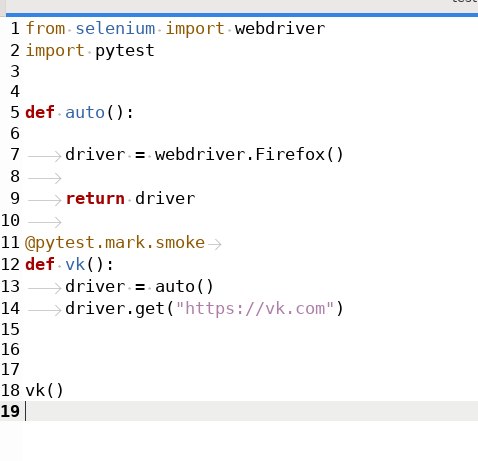Click line number 3 in the gutter
This screenshot has width=478, height=461.
[15, 71]
